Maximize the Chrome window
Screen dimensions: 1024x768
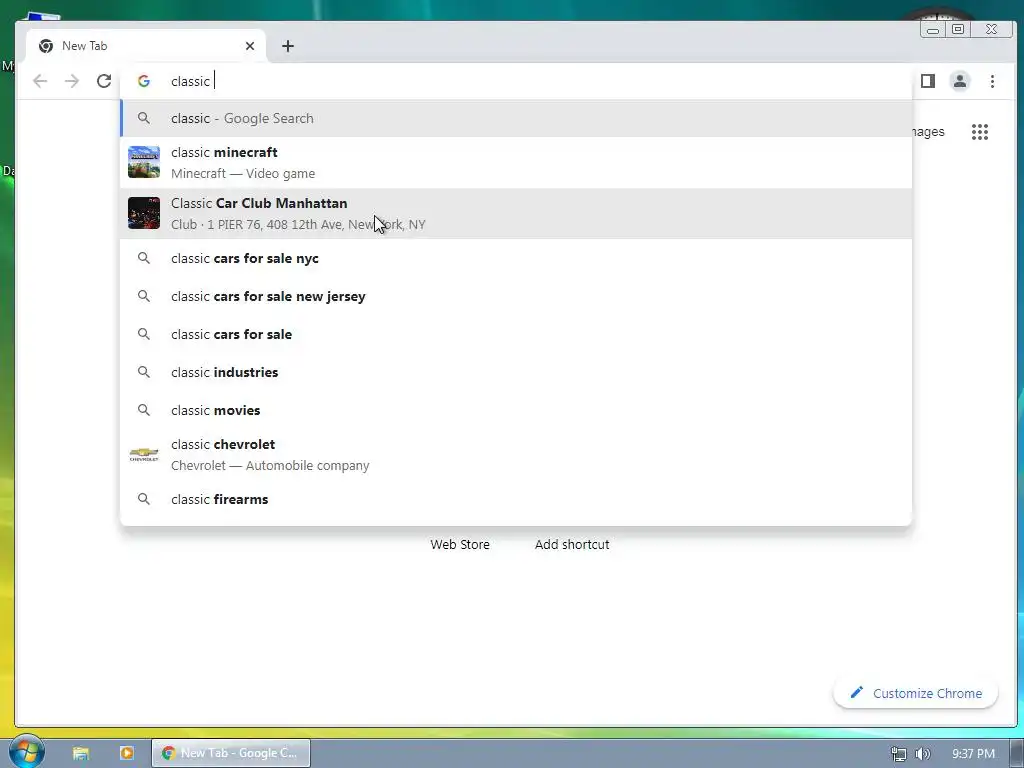tap(958, 29)
